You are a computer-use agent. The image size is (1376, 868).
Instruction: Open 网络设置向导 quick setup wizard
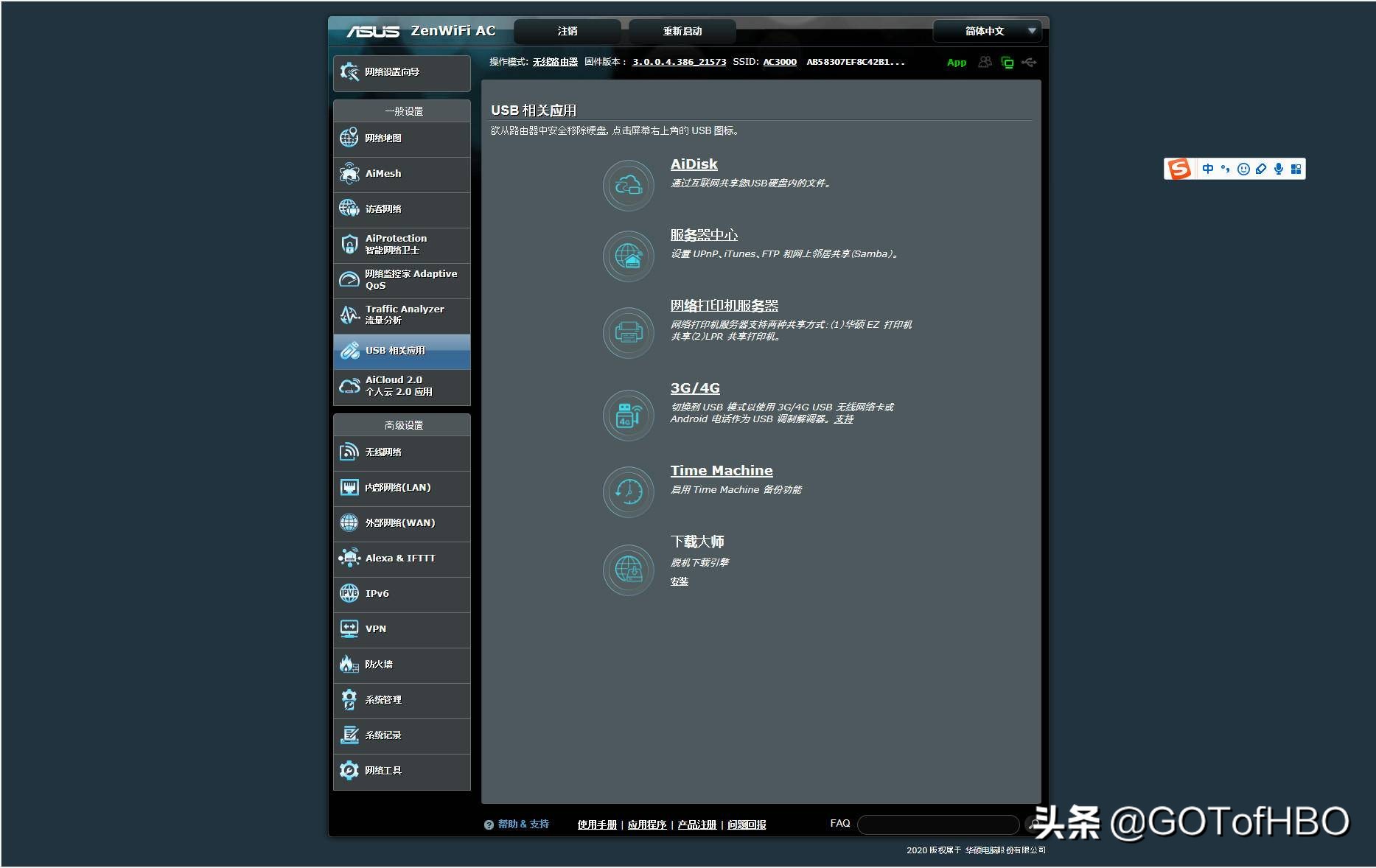point(402,73)
